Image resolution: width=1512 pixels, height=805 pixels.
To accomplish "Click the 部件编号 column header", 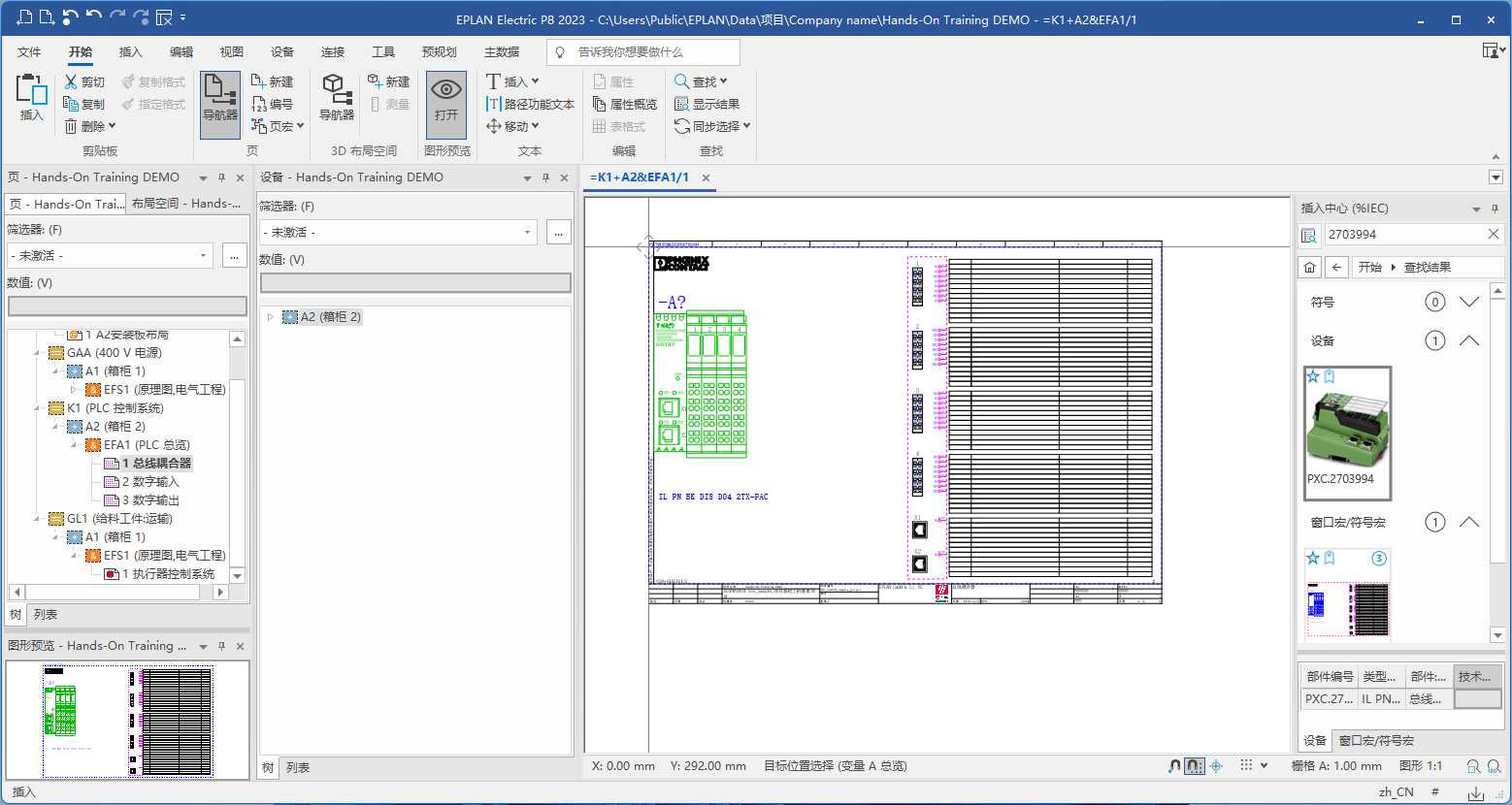I will click(x=1329, y=677).
